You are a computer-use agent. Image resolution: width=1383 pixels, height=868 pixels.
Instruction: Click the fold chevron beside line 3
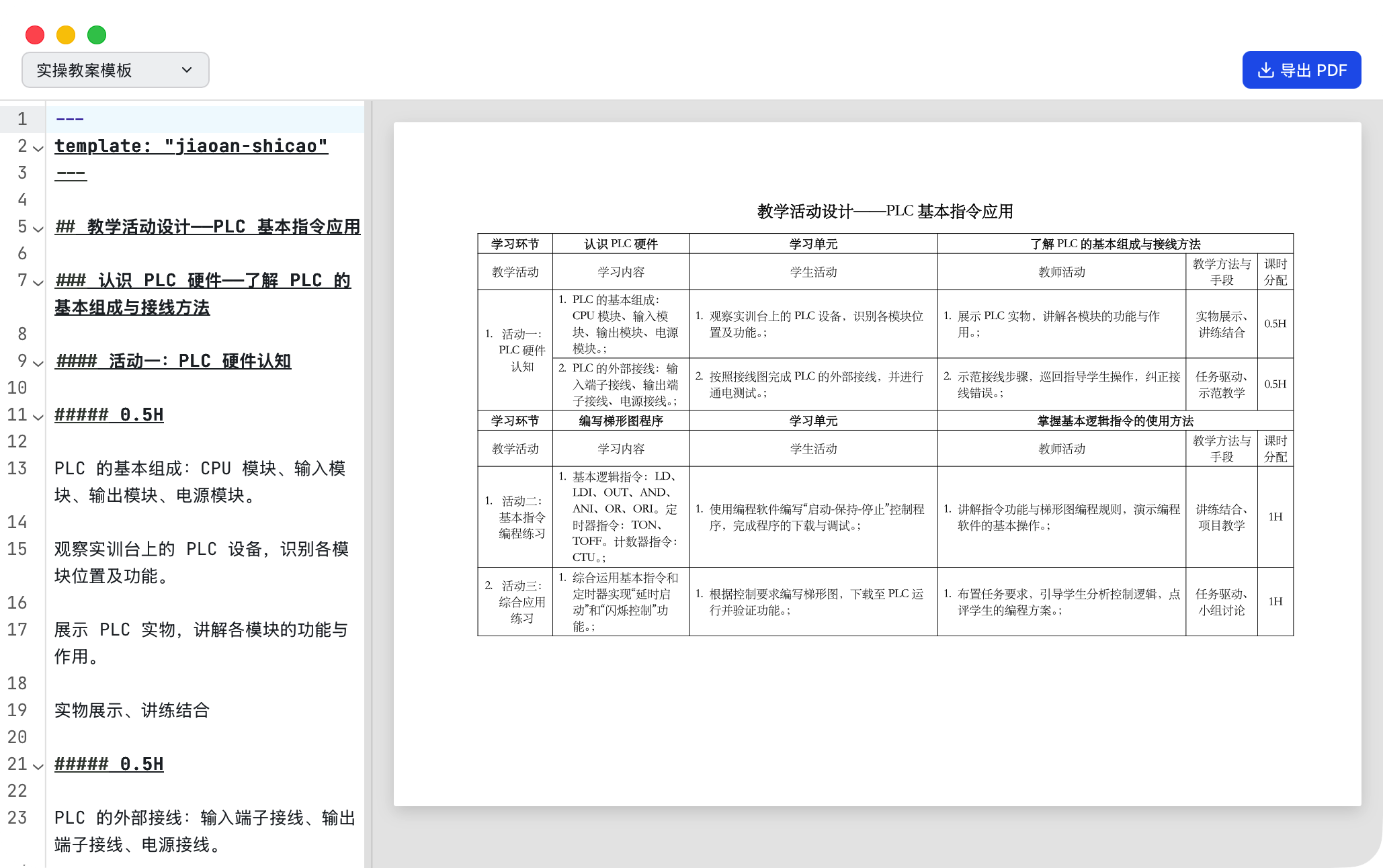coord(37,173)
